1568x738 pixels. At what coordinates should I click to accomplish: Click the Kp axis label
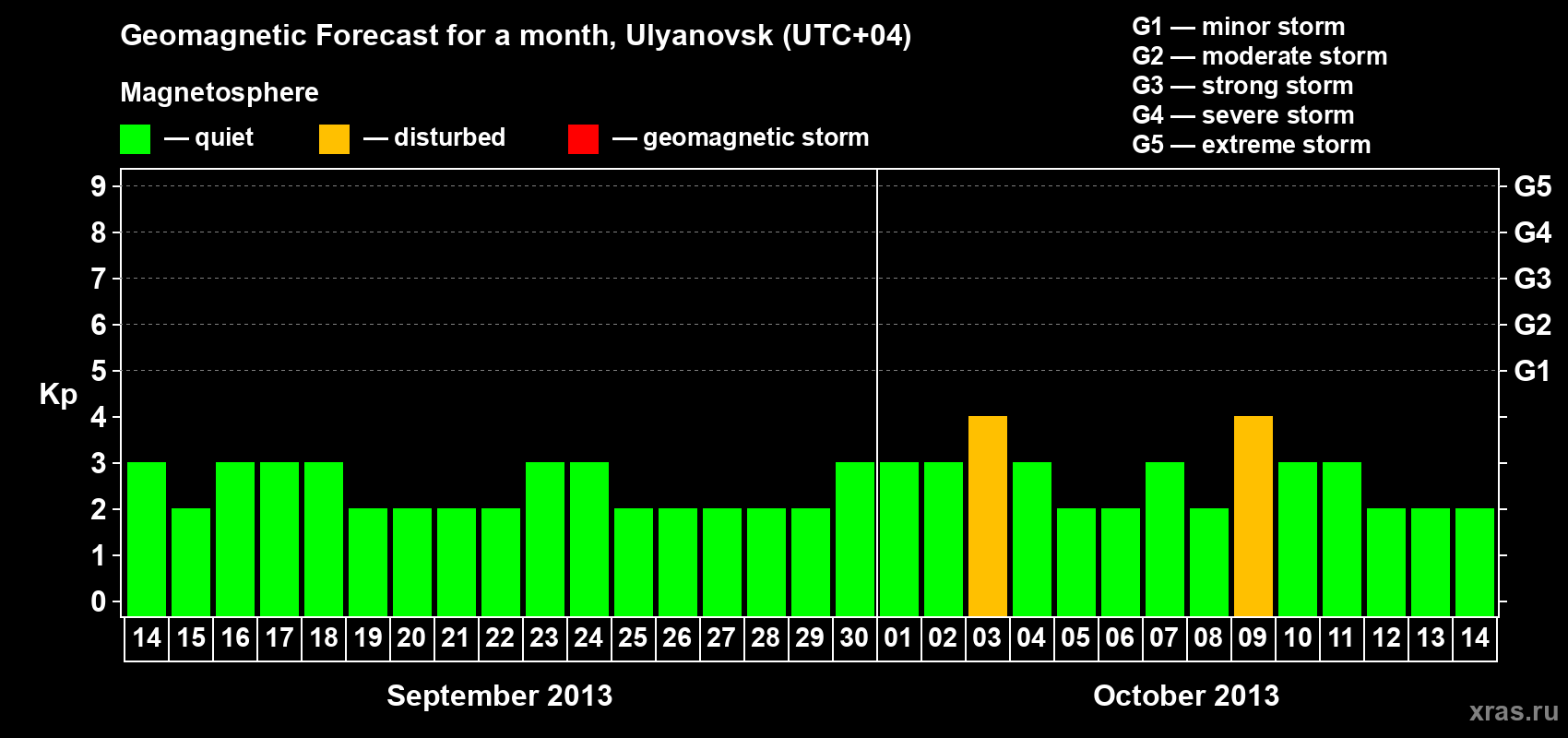[x=58, y=395]
